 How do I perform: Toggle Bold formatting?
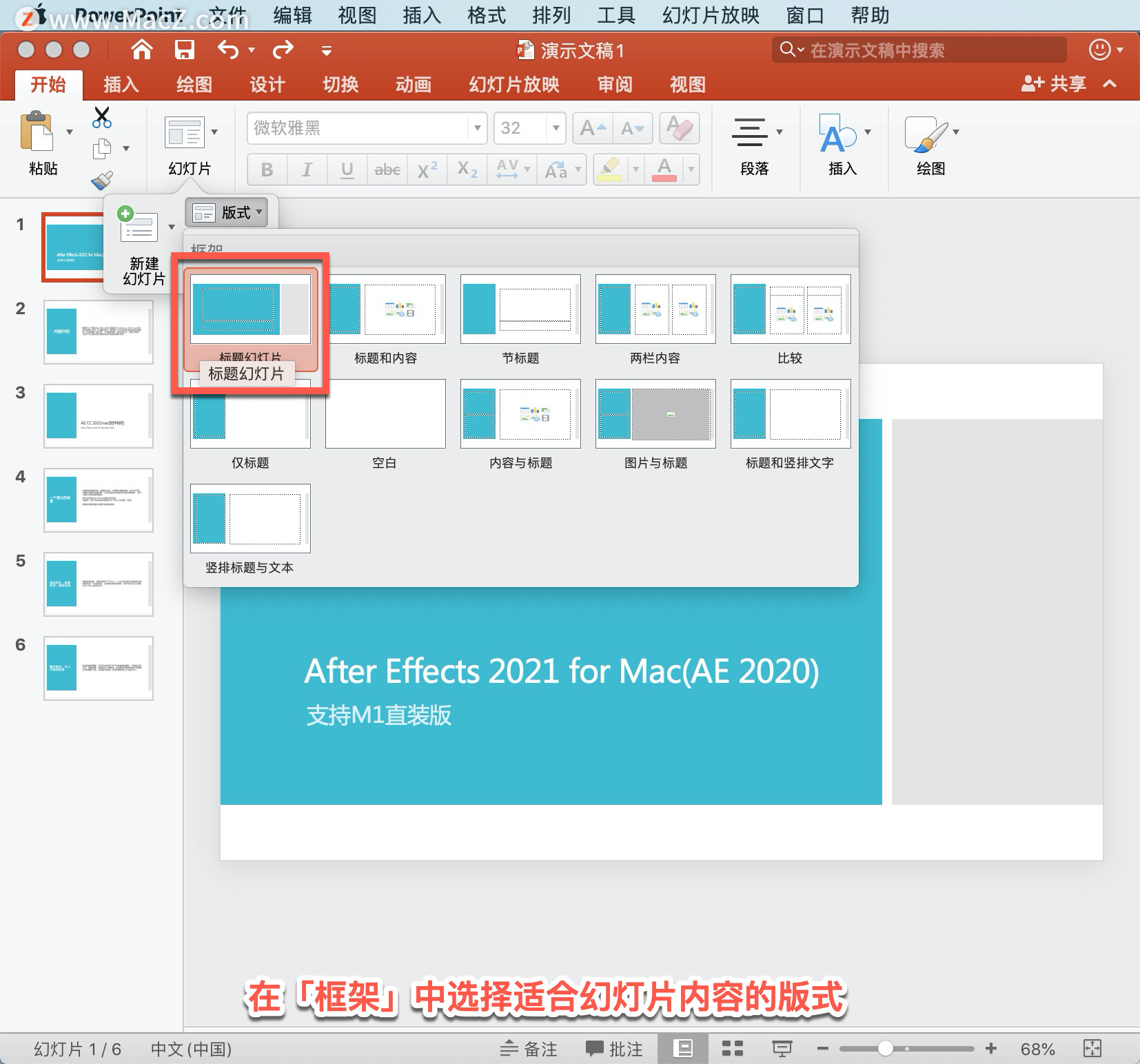tap(267, 170)
